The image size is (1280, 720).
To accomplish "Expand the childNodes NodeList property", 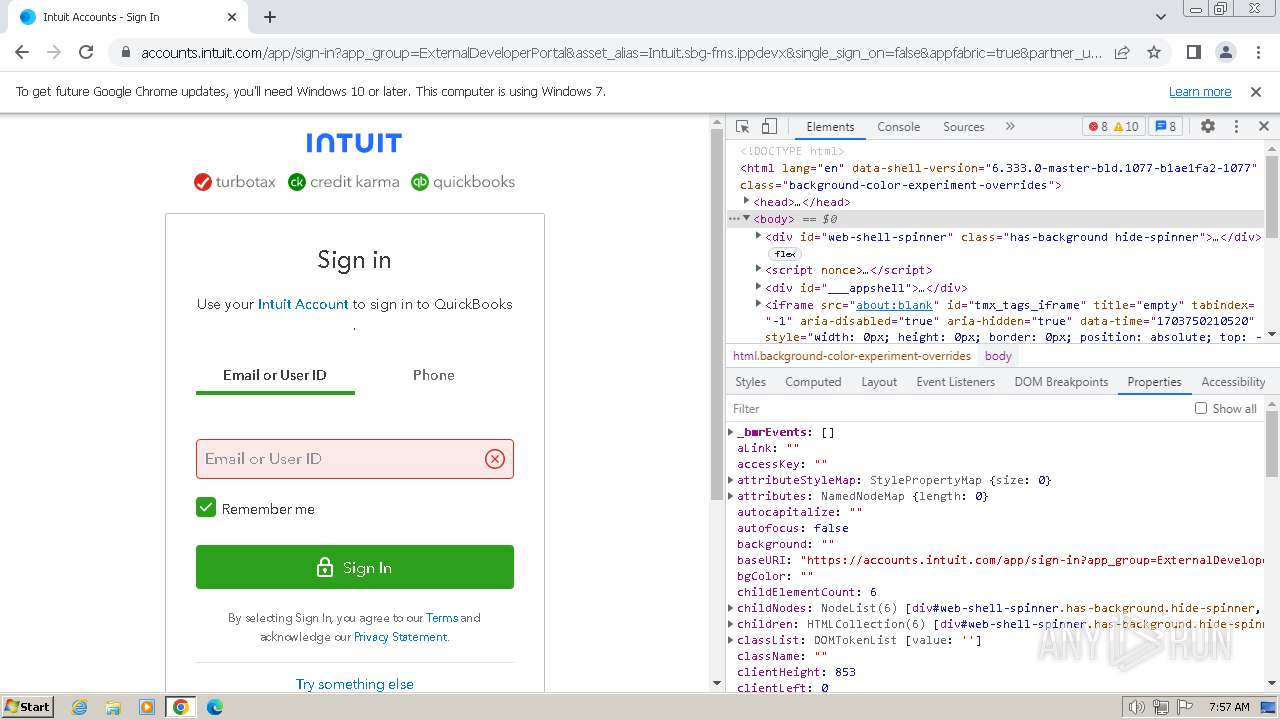I will coord(731,608).
